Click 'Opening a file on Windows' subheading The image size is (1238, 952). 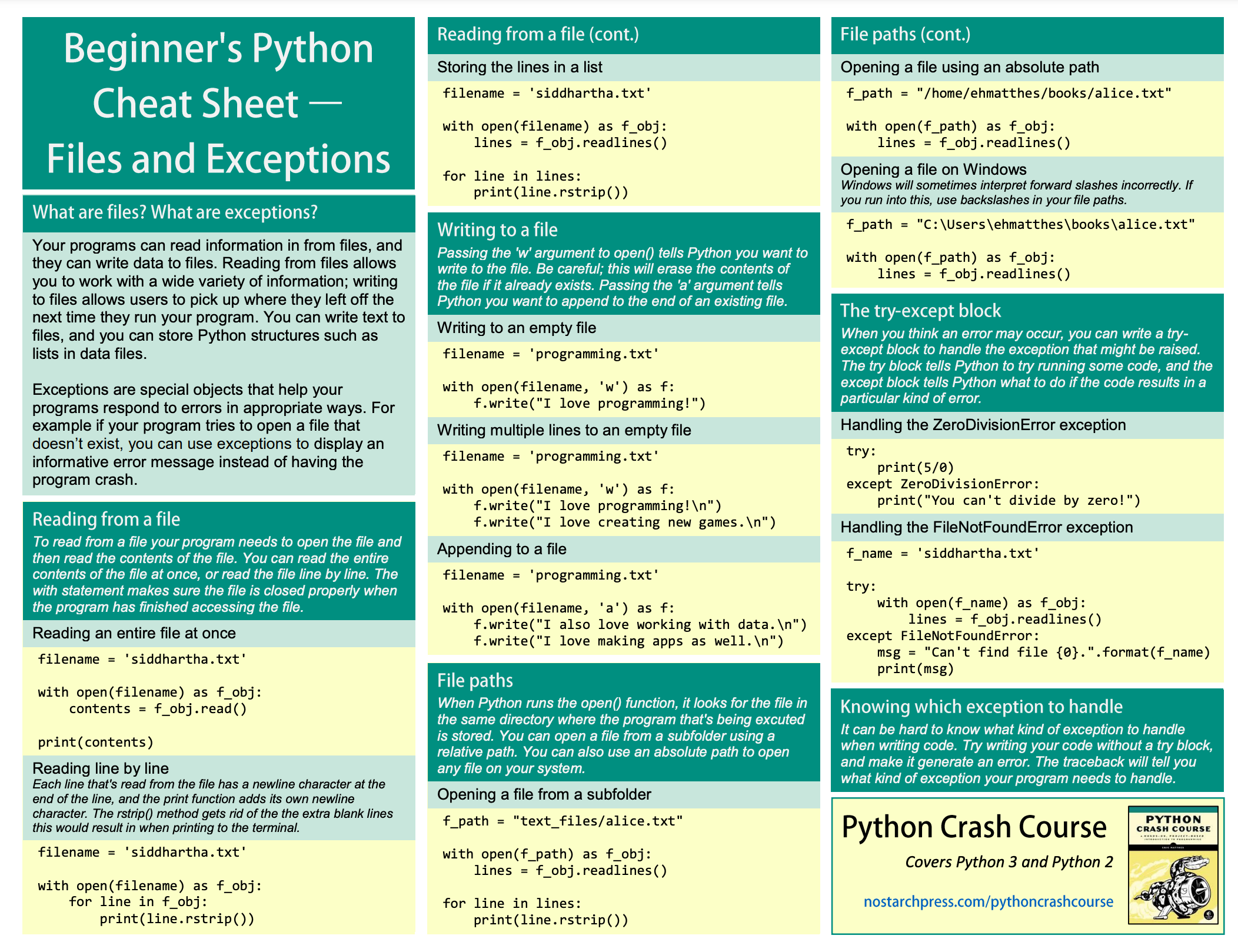[933, 169]
